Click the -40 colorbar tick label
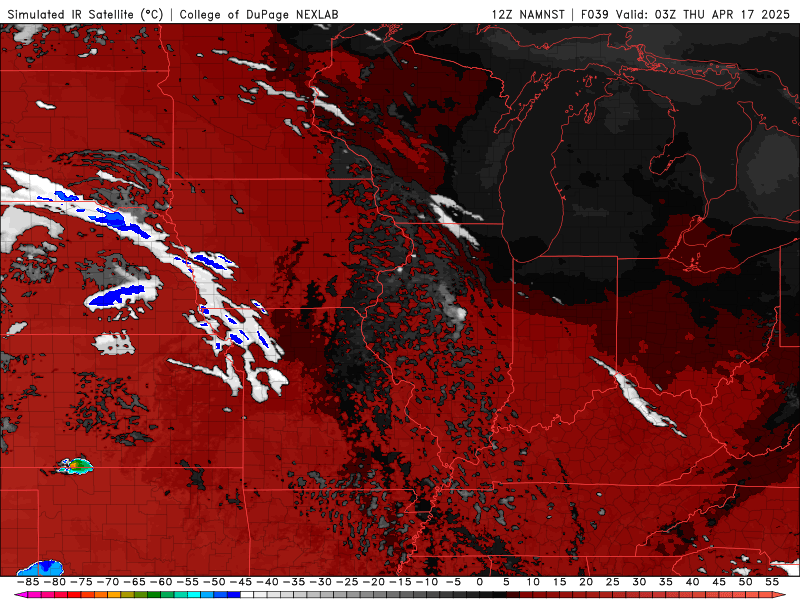This screenshot has height=600, width=800. [x=267, y=582]
